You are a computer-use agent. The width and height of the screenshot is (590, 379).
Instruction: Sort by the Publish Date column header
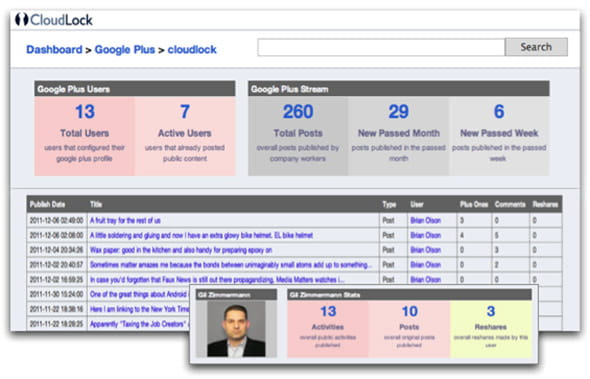47,204
